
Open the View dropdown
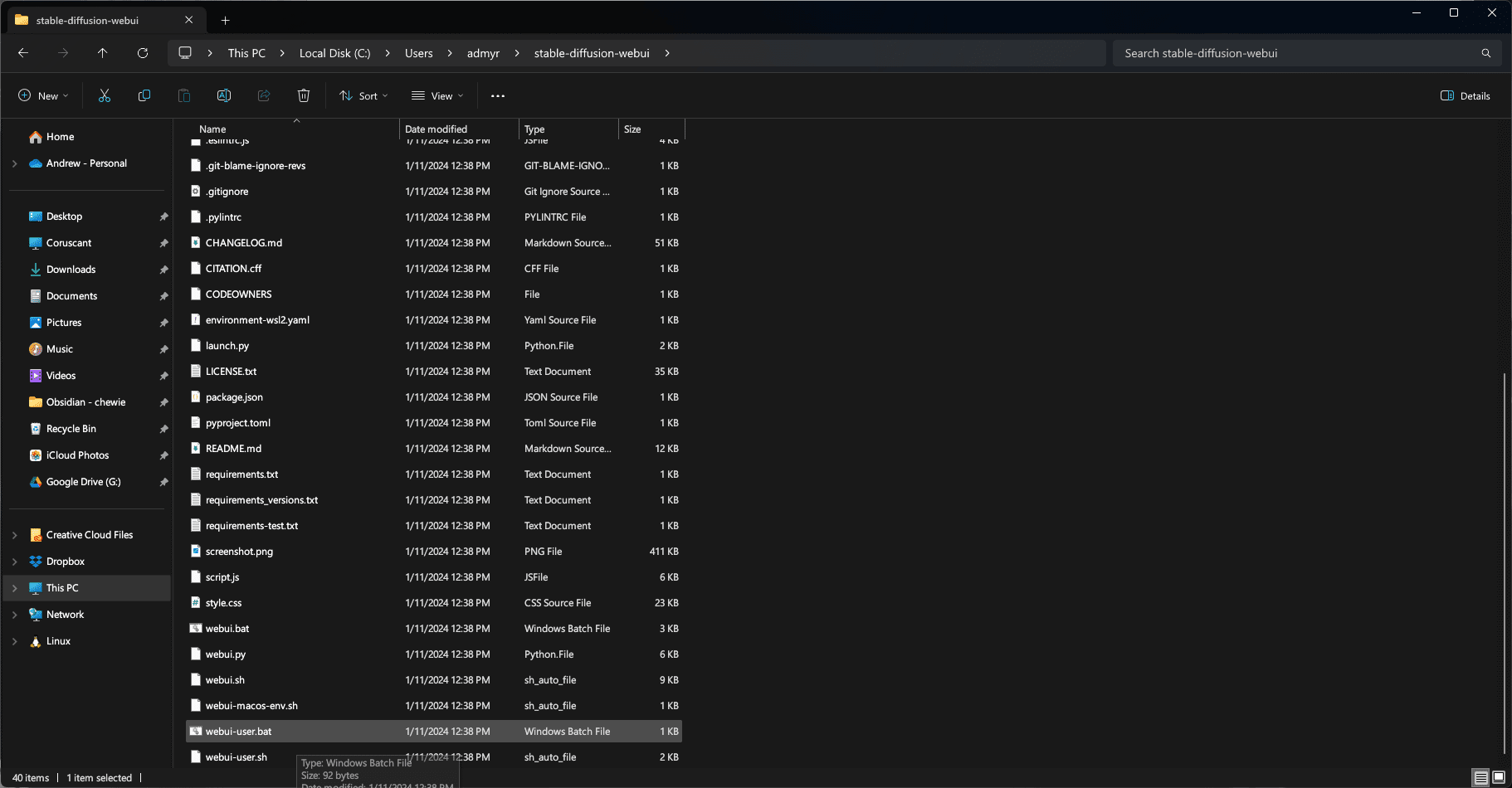coord(437,96)
